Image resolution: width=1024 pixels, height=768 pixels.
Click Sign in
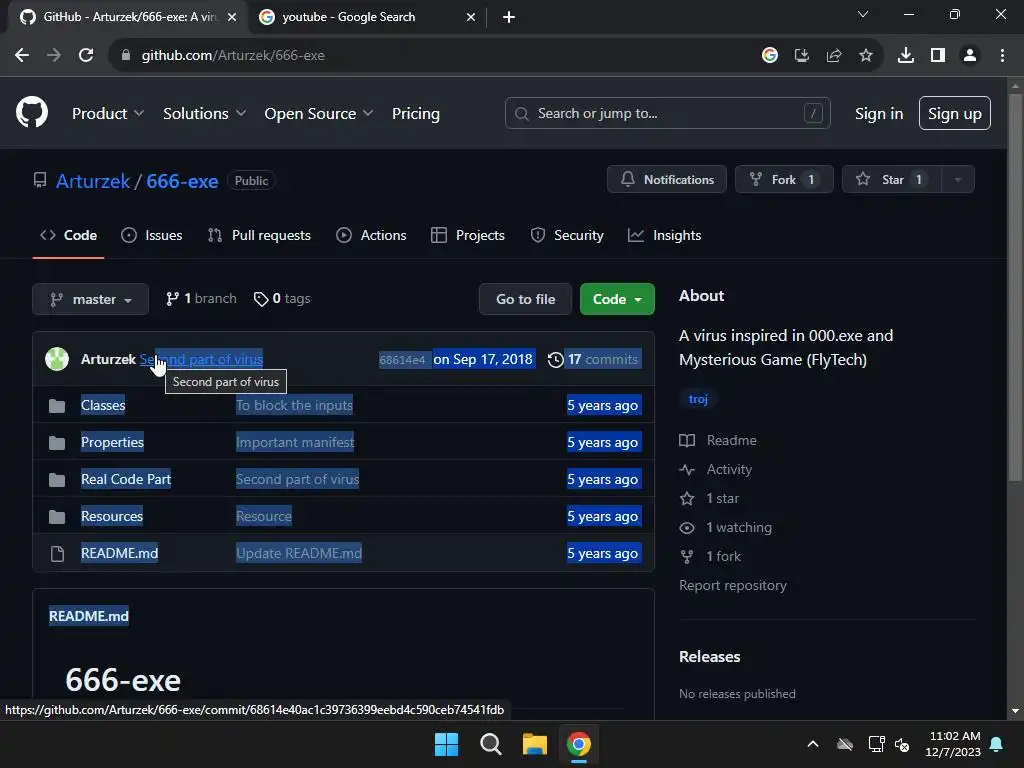tap(879, 114)
